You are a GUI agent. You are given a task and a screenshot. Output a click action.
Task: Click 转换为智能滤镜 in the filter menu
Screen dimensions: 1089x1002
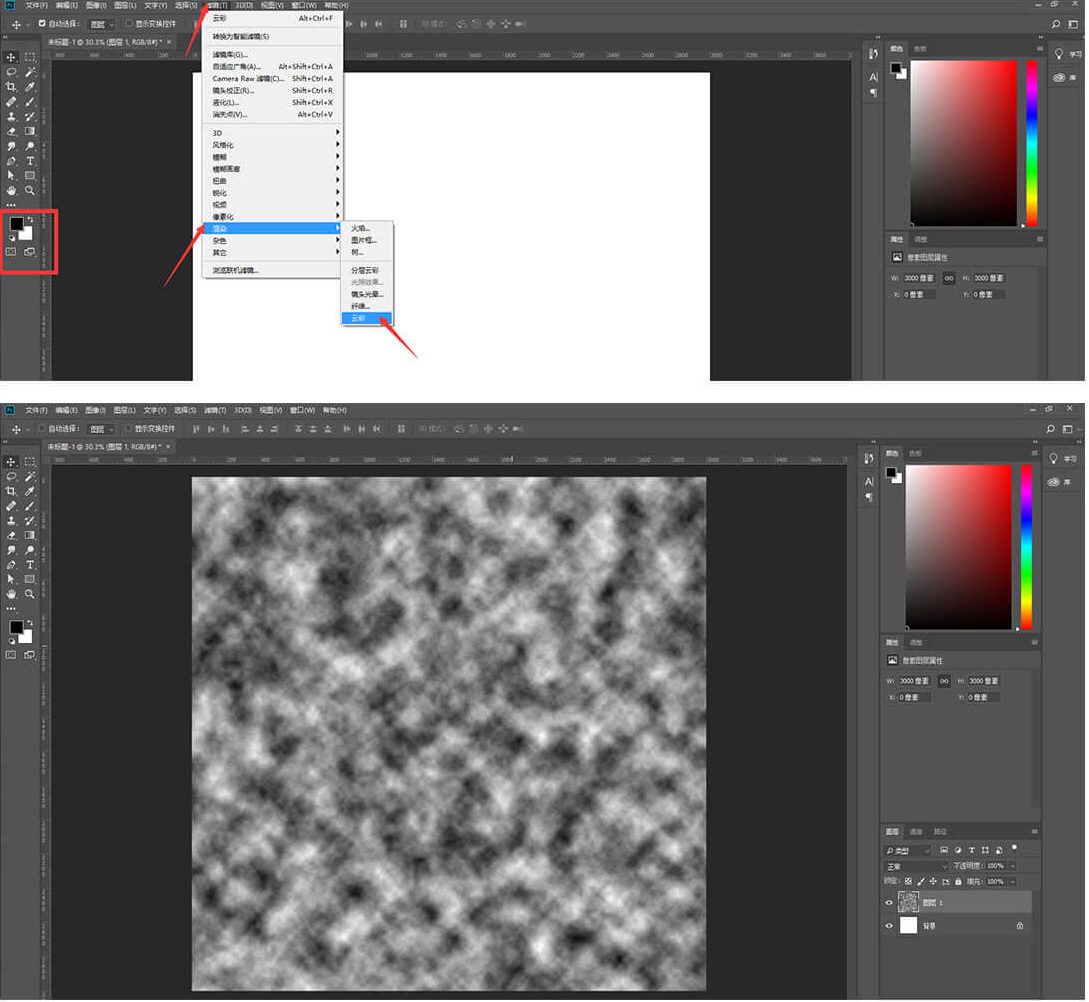click(241, 36)
